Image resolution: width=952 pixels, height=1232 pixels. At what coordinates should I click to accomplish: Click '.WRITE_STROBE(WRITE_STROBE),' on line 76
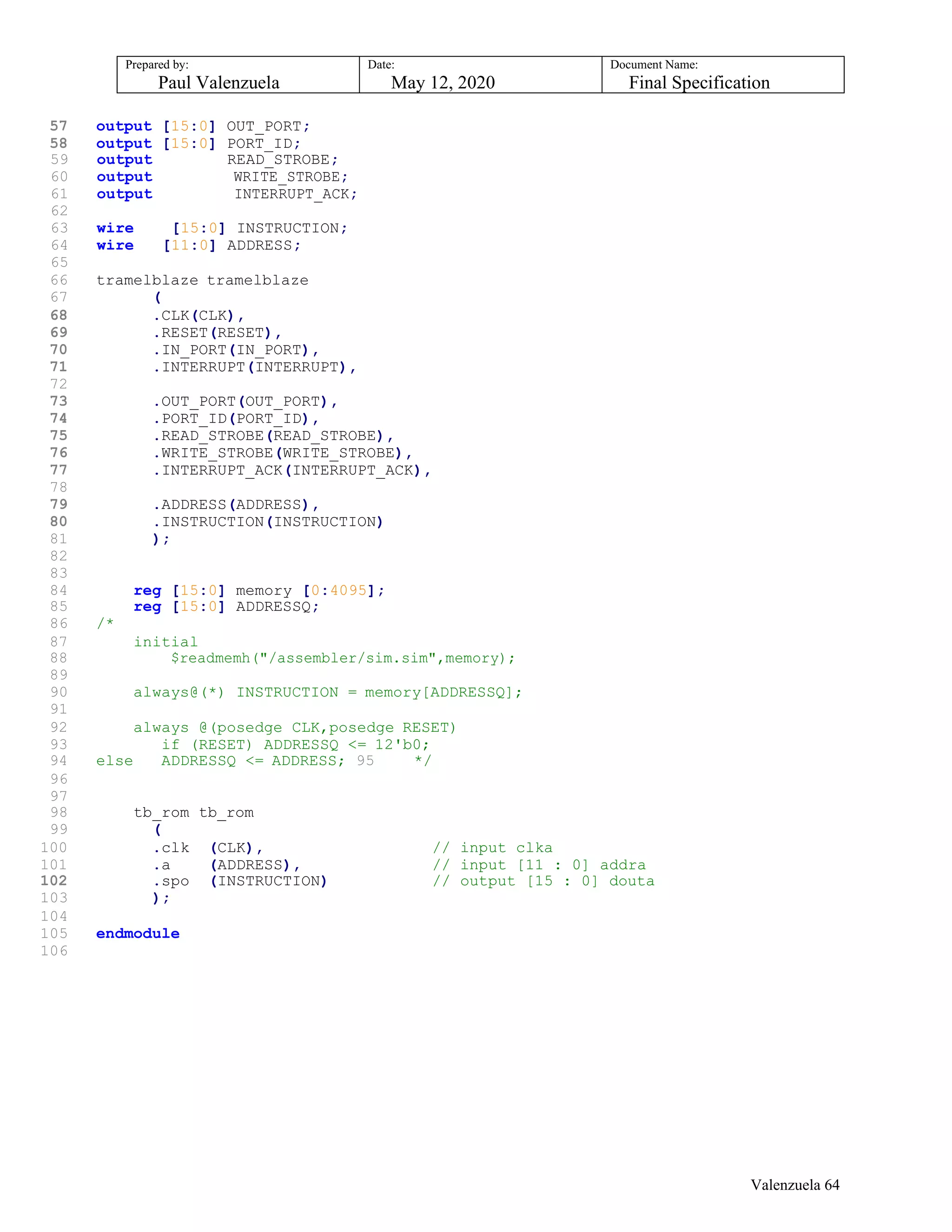283,454
